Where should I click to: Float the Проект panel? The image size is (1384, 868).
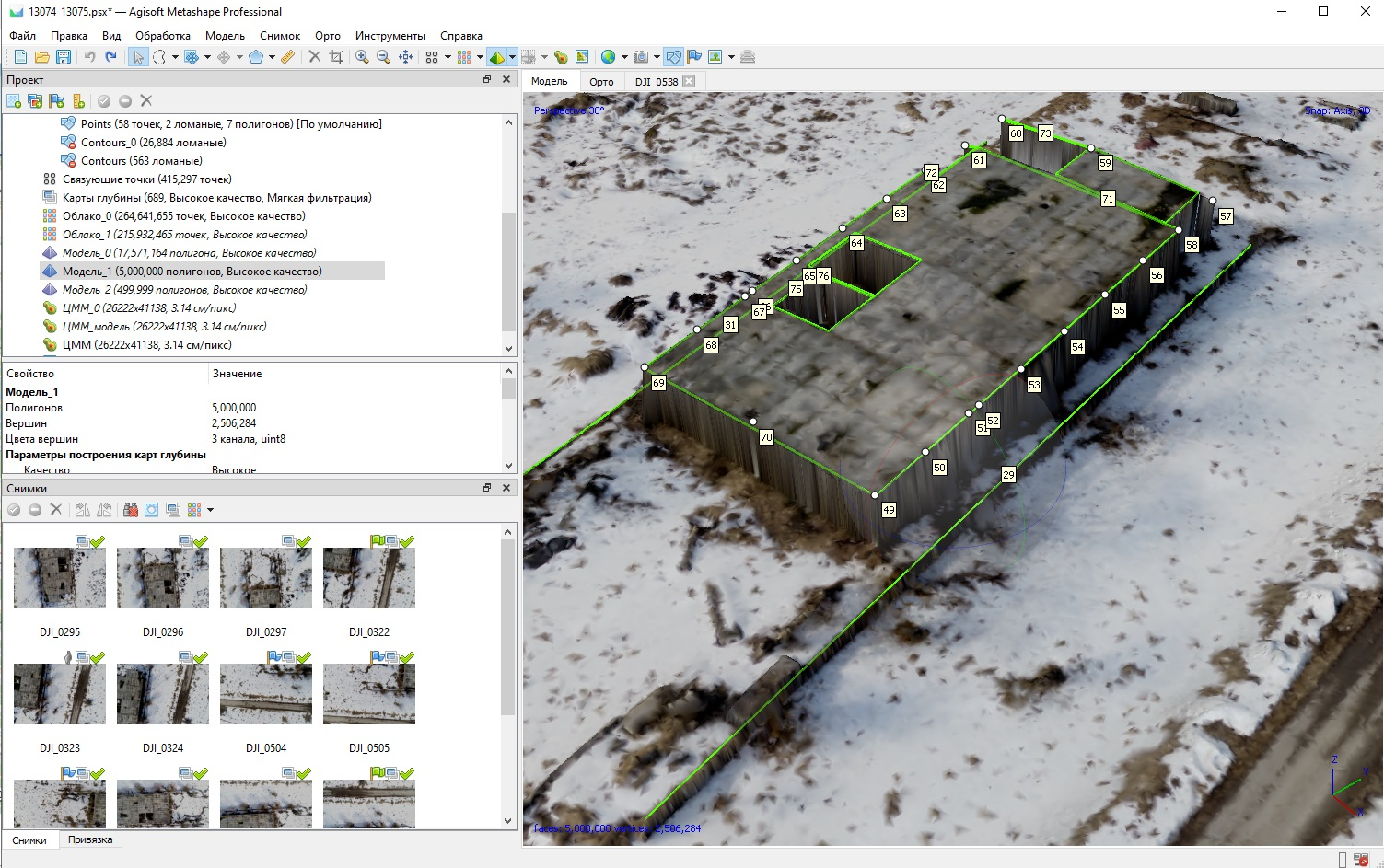(487, 79)
